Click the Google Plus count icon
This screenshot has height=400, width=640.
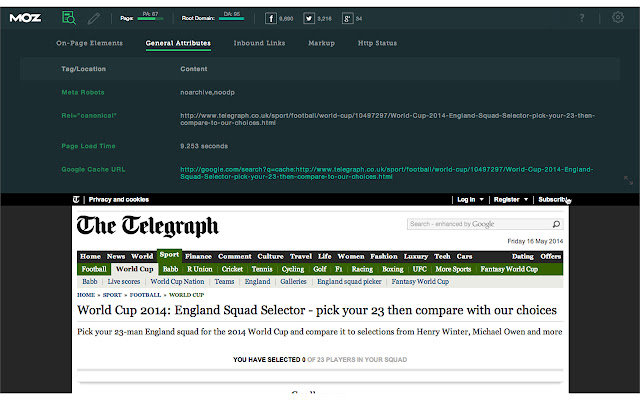(346, 18)
